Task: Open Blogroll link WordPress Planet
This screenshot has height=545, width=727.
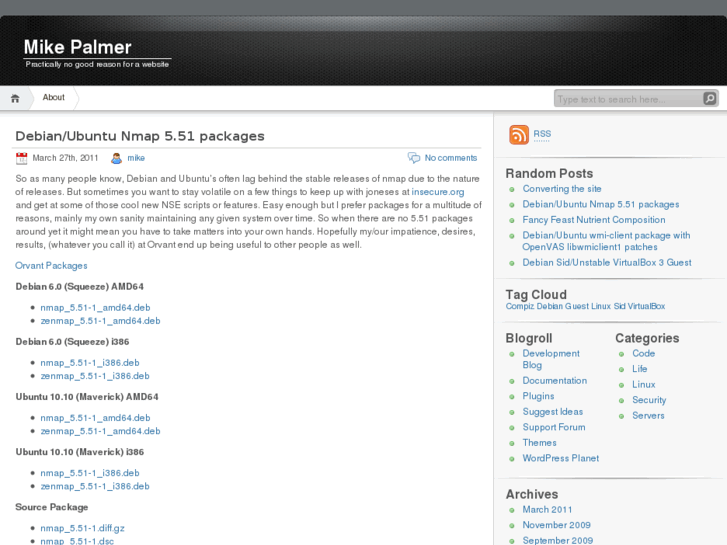Action: tap(561, 458)
